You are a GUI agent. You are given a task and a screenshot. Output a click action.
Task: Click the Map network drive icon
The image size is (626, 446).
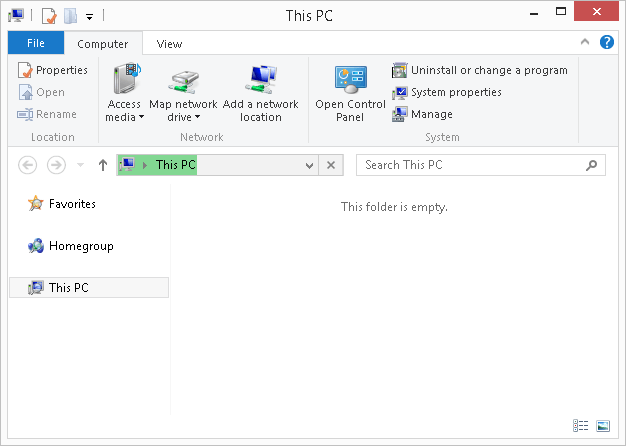click(183, 82)
